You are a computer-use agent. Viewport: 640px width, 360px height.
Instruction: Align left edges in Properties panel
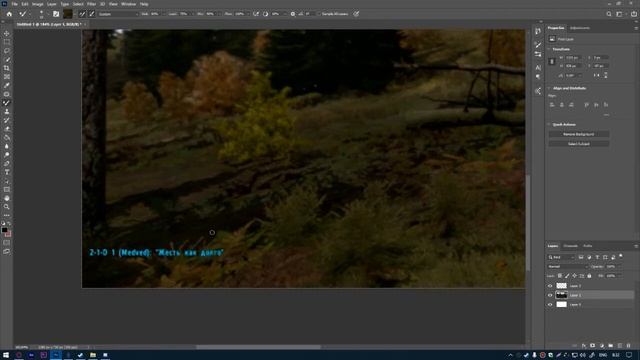coord(552,105)
